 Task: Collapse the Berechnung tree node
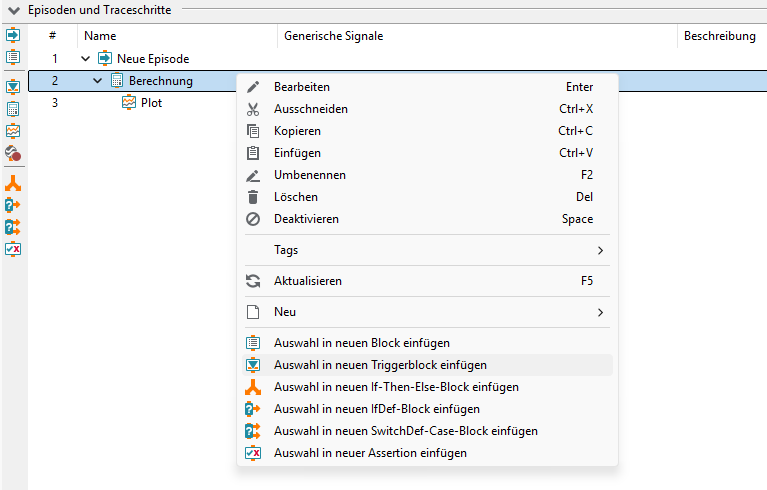(x=98, y=81)
